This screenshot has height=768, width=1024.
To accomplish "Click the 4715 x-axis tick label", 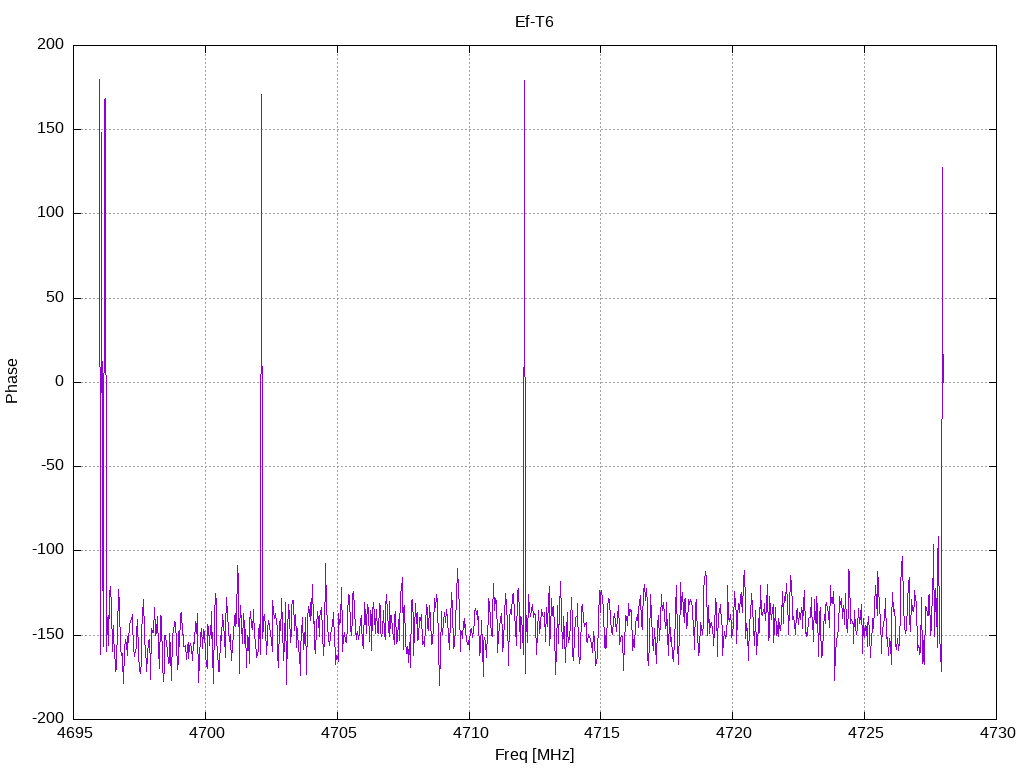I will (x=600, y=733).
